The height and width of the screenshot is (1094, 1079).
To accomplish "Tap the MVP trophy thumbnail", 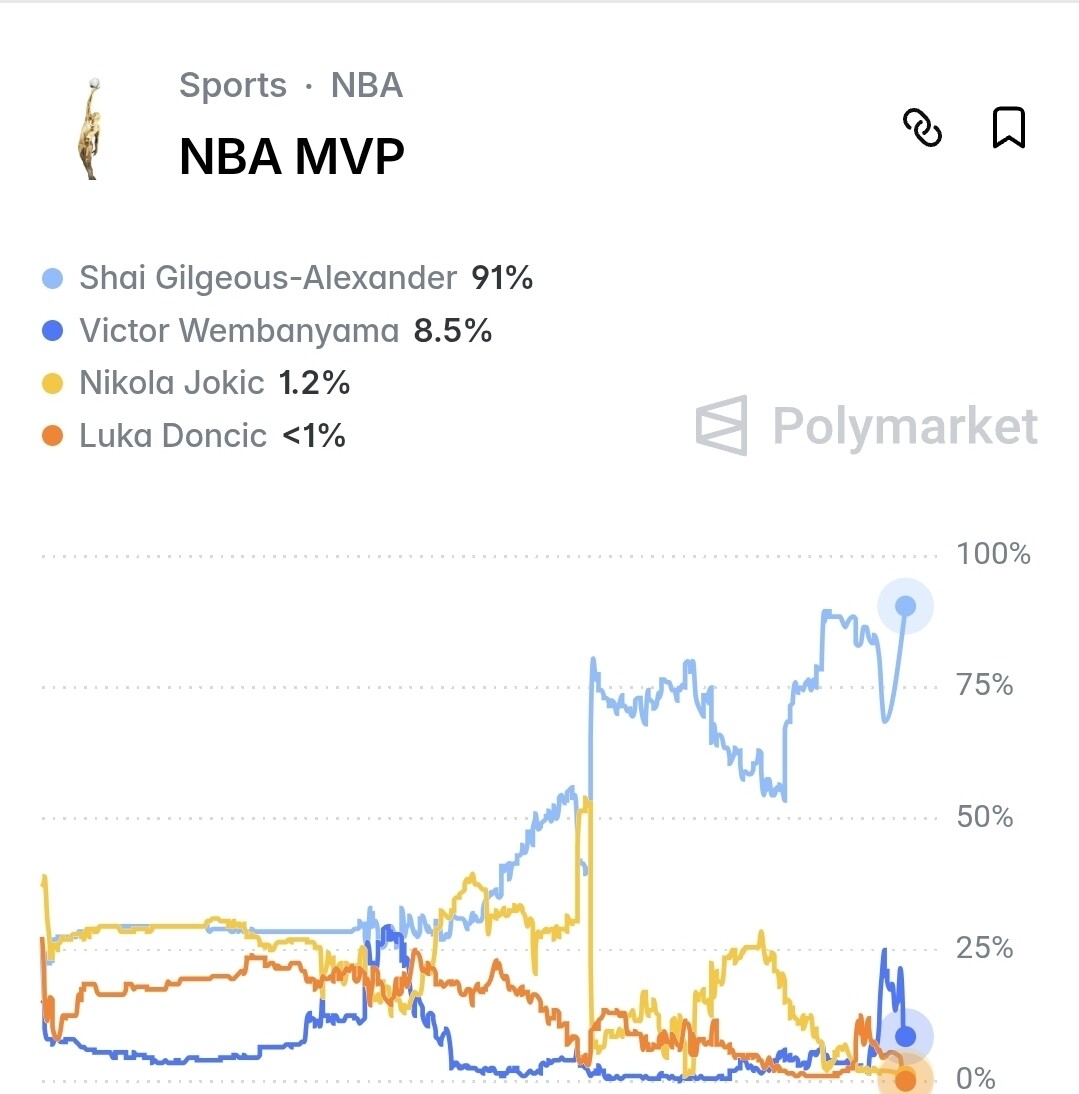I will (91, 128).
